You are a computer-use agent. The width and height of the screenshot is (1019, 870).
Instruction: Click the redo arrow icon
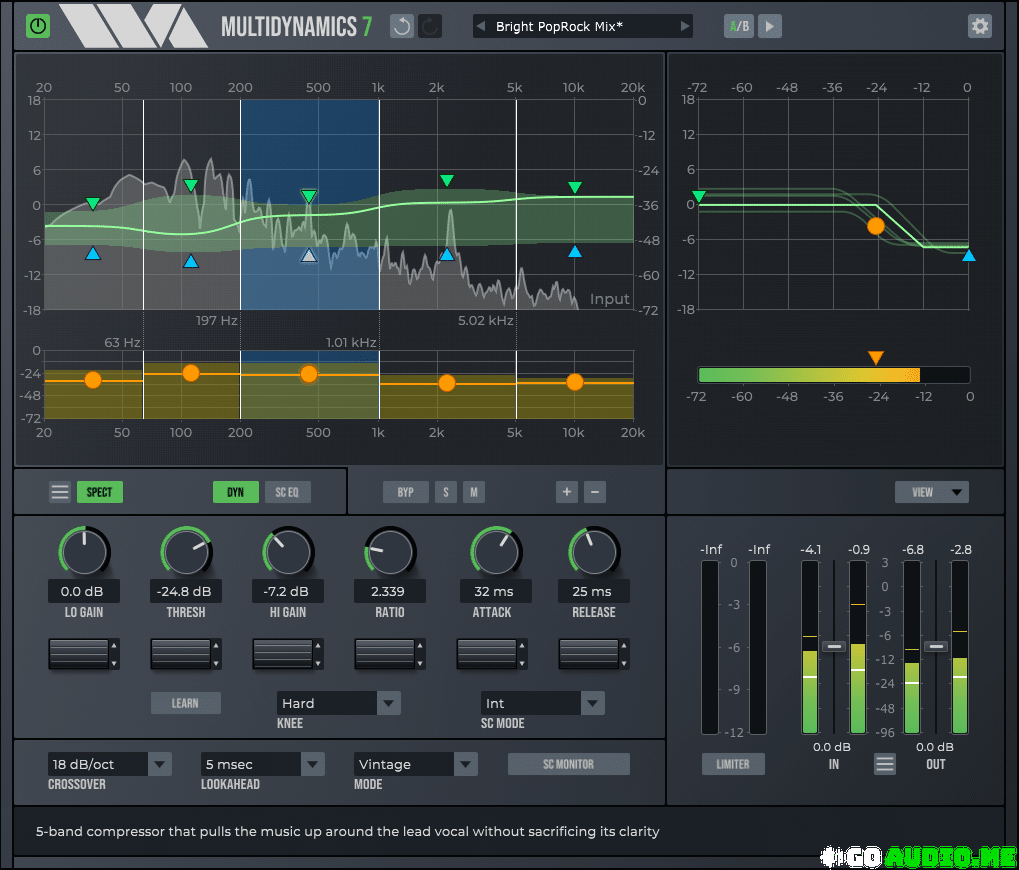(x=430, y=26)
